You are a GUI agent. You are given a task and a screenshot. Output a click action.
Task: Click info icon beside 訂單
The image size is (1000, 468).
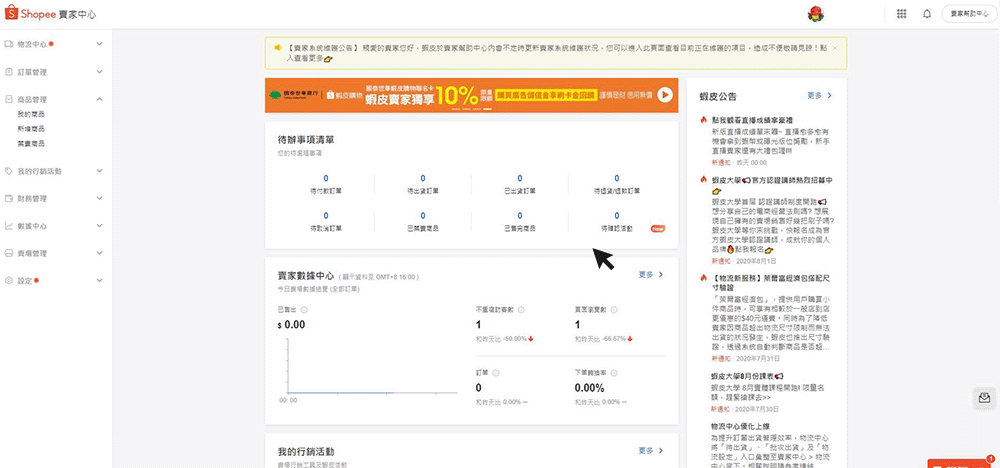pyautogui.click(x=496, y=373)
